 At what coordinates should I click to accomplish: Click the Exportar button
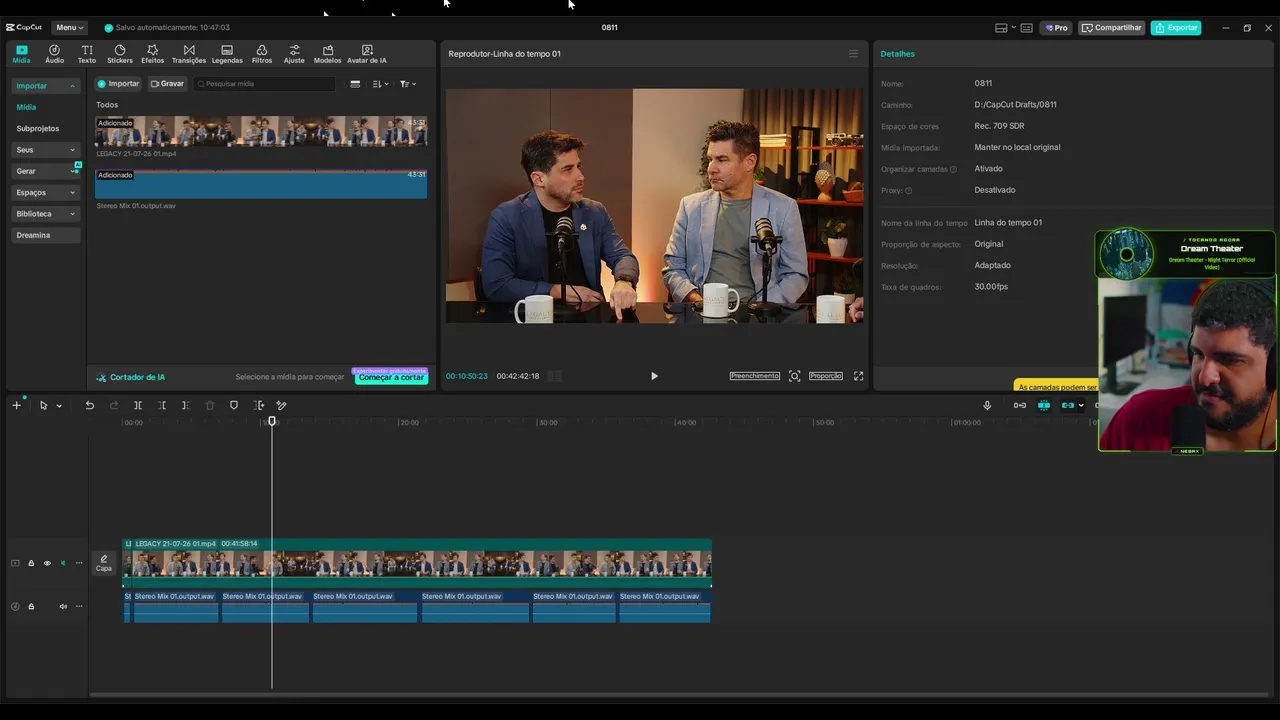pyautogui.click(x=1176, y=28)
